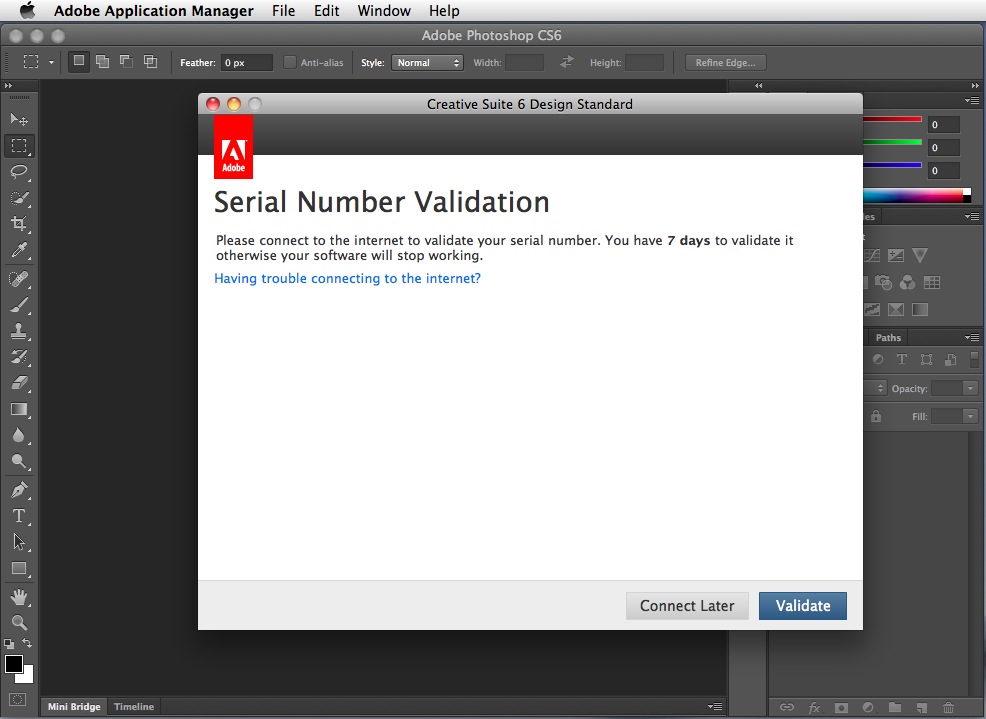Open the internet troubleshooting link
The width and height of the screenshot is (986, 719).
pos(347,279)
